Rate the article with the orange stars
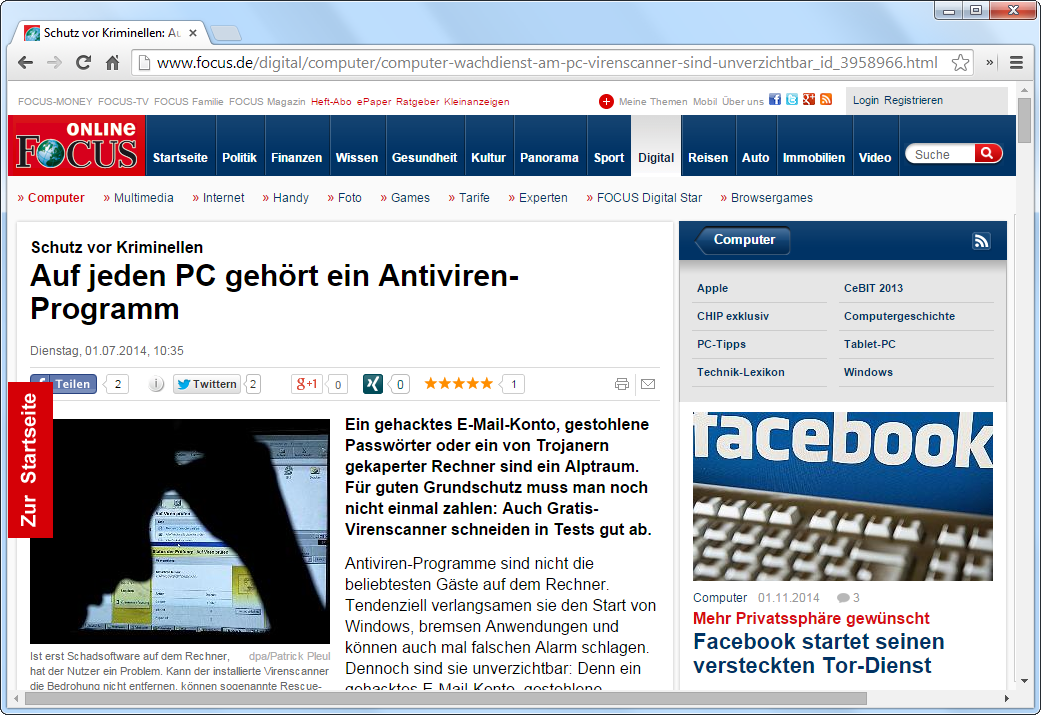The height and width of the screenshot is (715, 1041). point(458,383)
